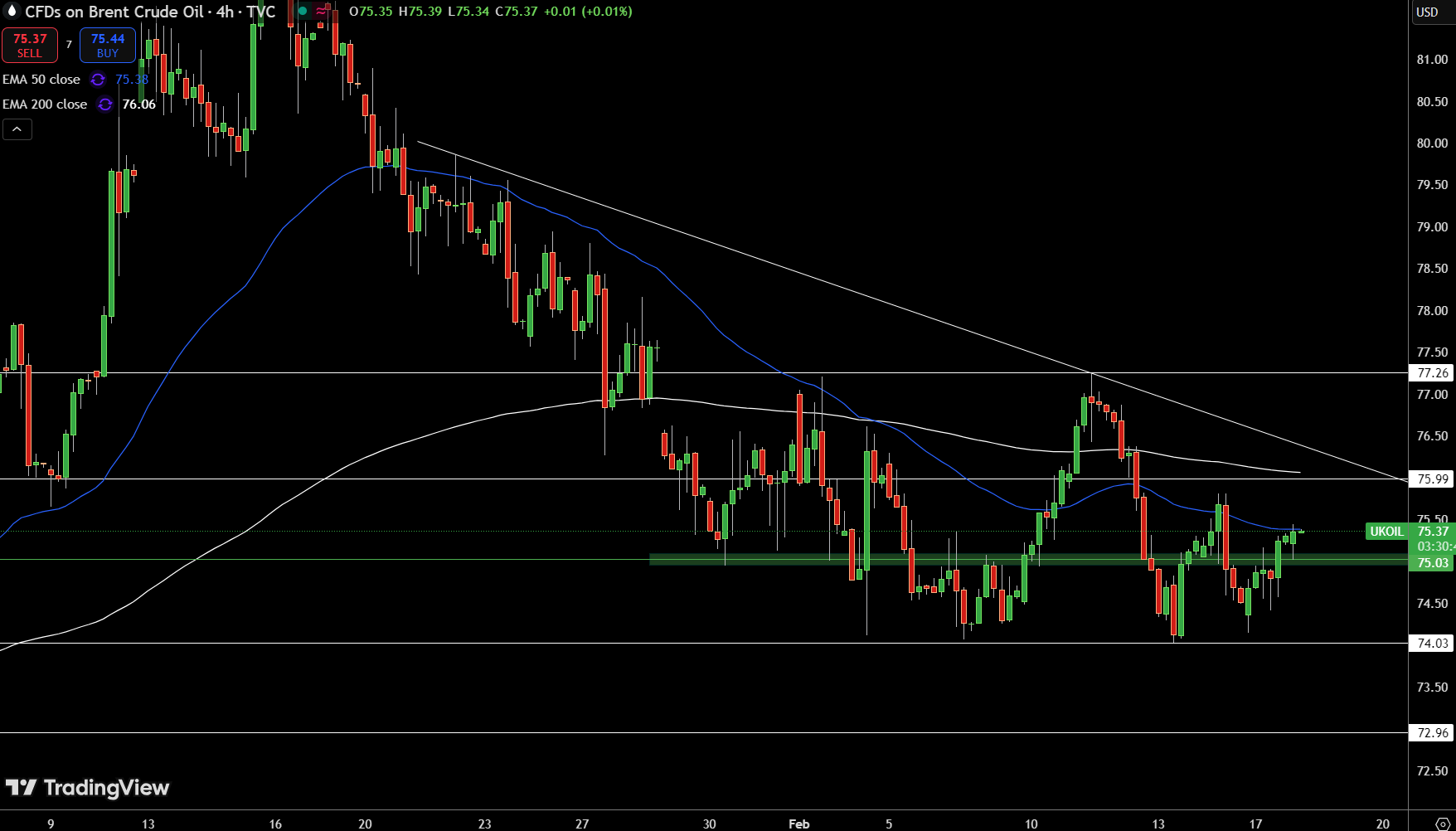Click the change value +0.01 (+0.01%)
1456x831 pixels.
(x=588, y=12)
